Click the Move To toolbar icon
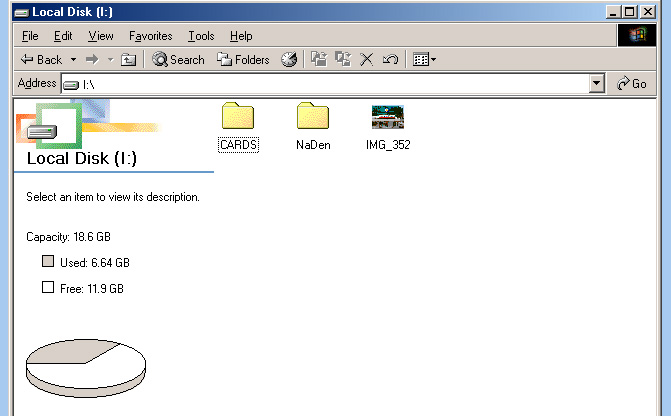The width and height of the screenshot is (671, 416). [319, 59]
